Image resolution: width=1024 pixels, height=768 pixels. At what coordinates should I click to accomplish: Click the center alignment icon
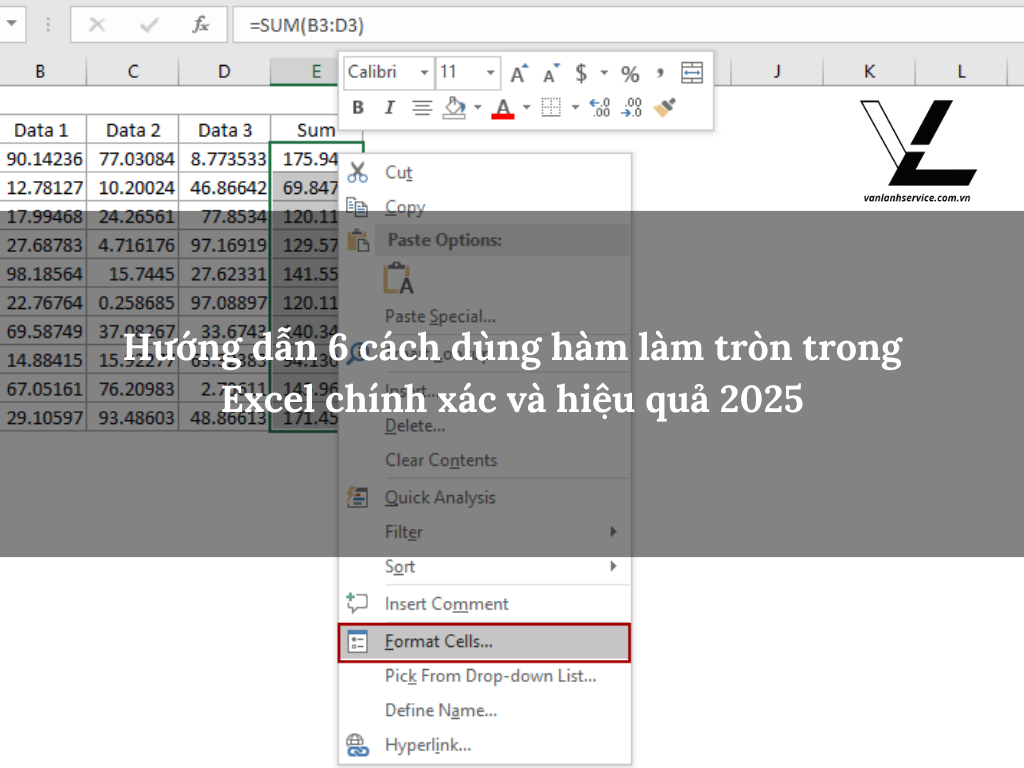[x=421, y=107]
